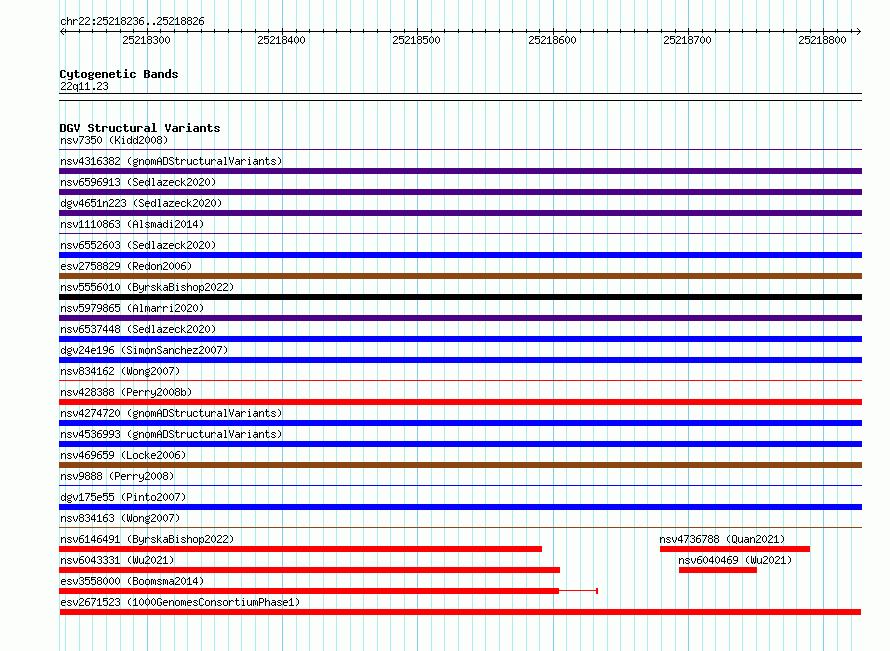890x651 pixels.
Task: Click variant label esv2671523 (1000GenomesConsortiumPhase1)
Action: tap(180, 602)
